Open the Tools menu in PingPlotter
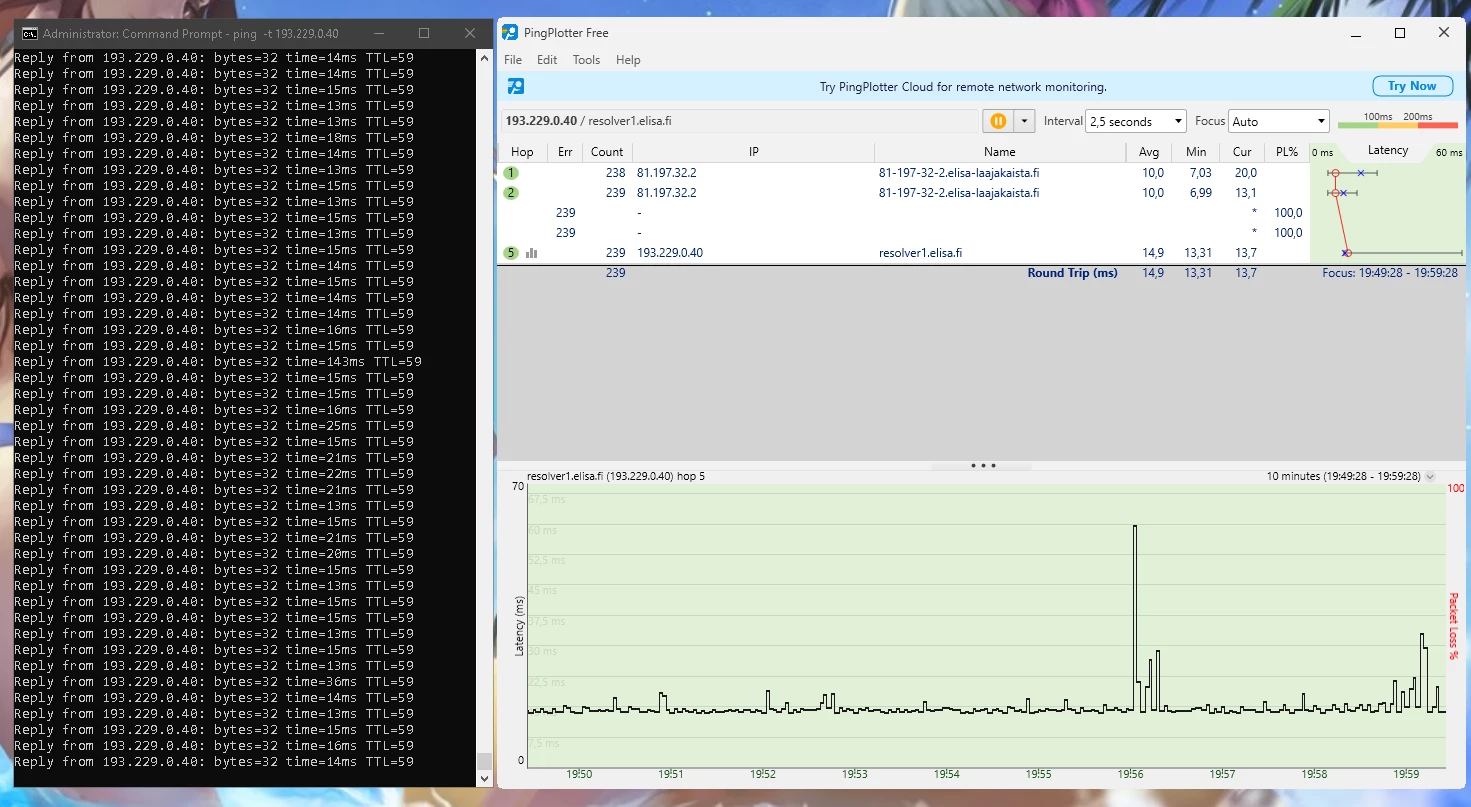This screenshot has width=1471, height=807. [586, 60]
